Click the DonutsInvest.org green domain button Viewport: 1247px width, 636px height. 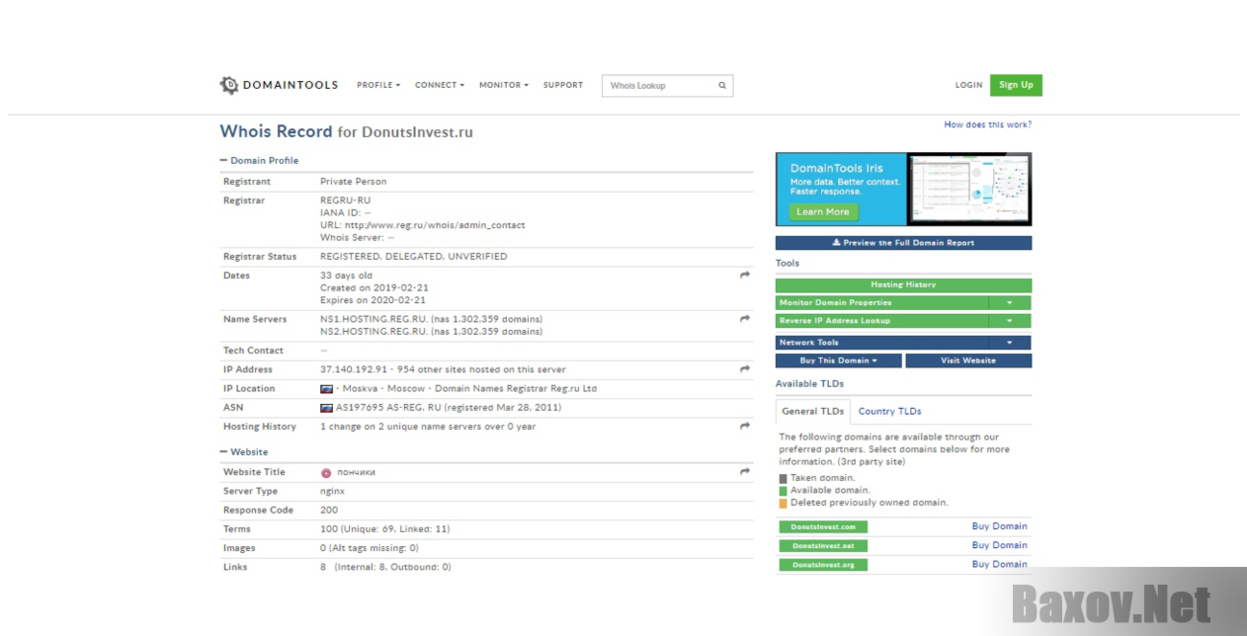tap(823, 565)
